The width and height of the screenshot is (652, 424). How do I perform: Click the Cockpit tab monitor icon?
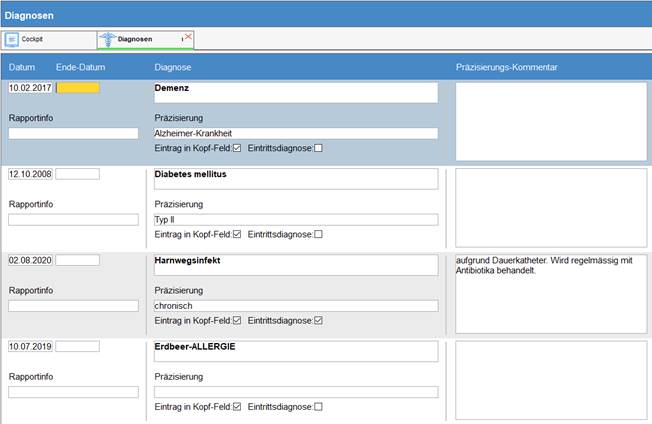pos(12,40)
